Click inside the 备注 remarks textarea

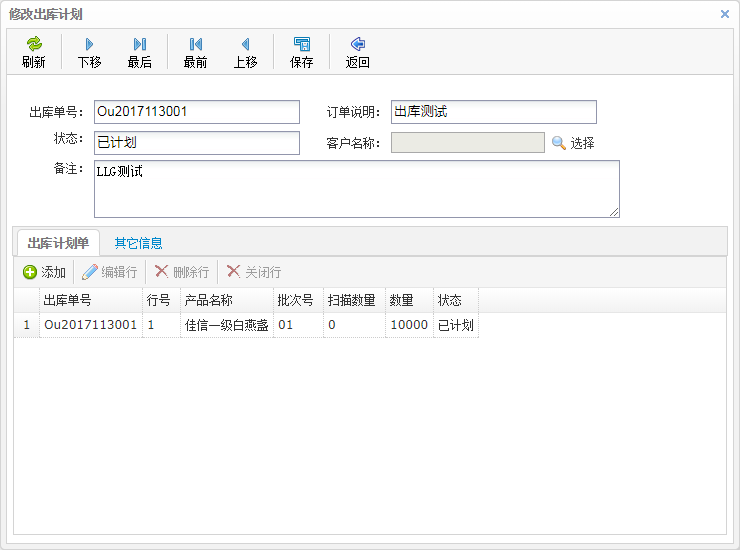click(x=356, y=188)
